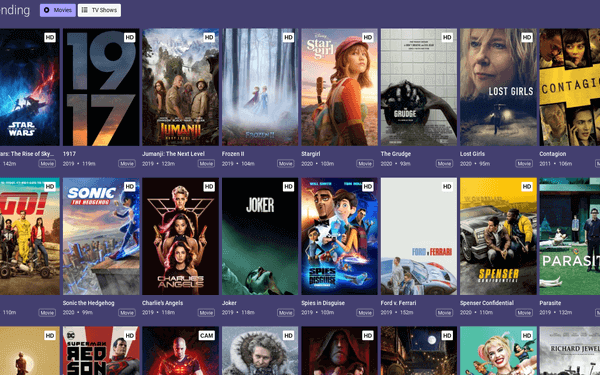
Task: Click the Movie tag under Ford v. Ferrari
Action: 445,313
